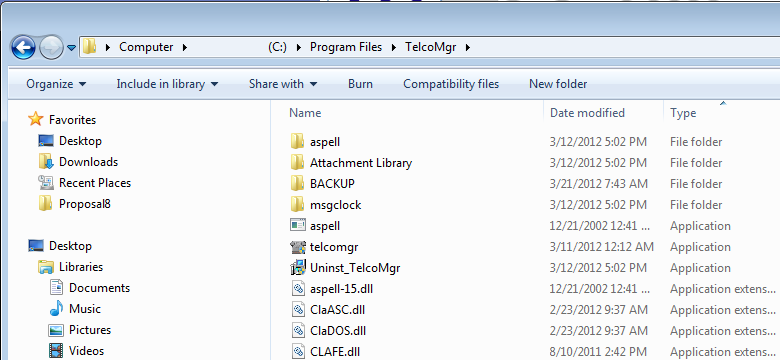
Task: Expand the arrow after TelcoMgr in breadcrumb
Action: [467, 48]
